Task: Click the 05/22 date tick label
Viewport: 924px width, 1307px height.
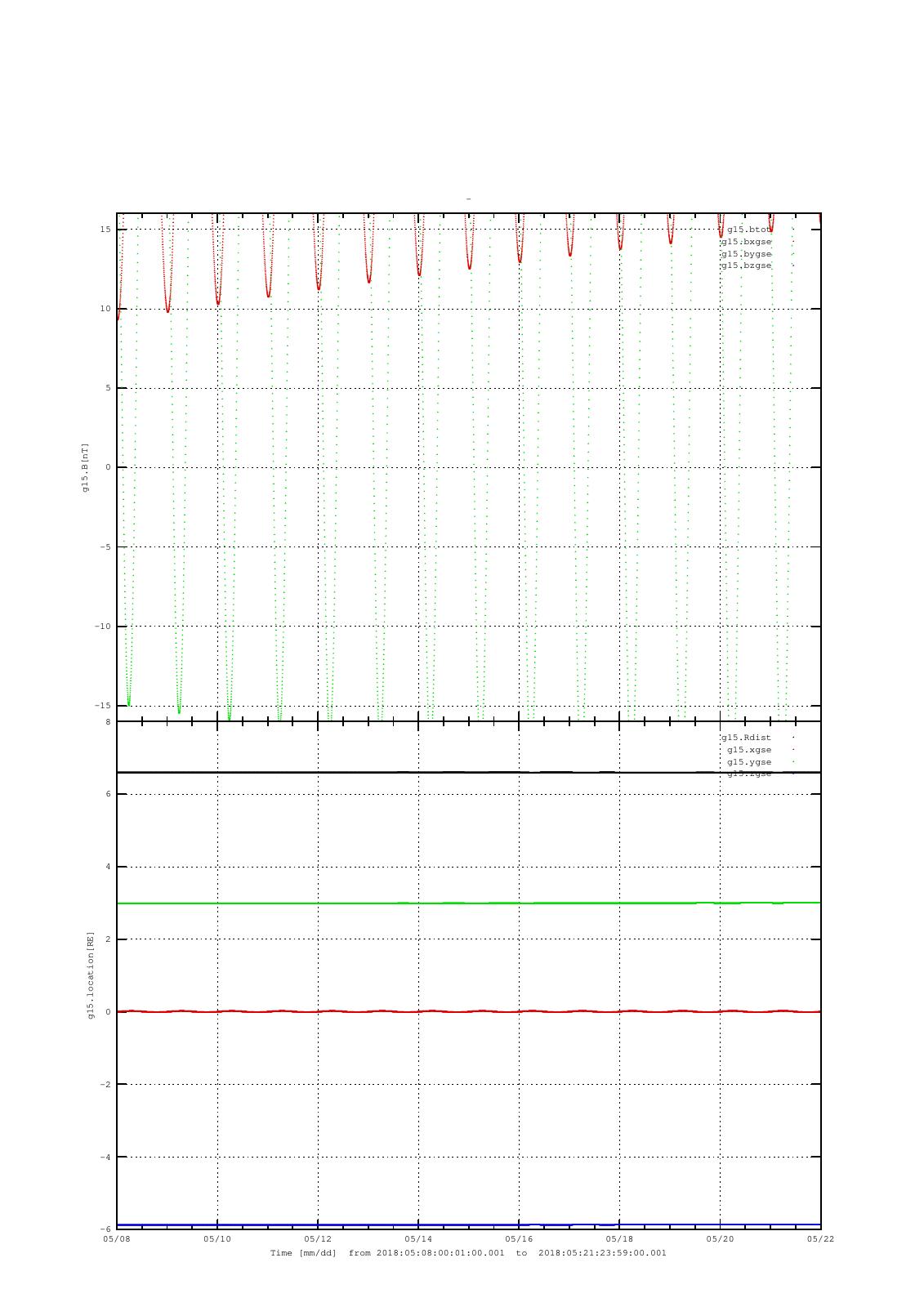Action: (820, 1239)
